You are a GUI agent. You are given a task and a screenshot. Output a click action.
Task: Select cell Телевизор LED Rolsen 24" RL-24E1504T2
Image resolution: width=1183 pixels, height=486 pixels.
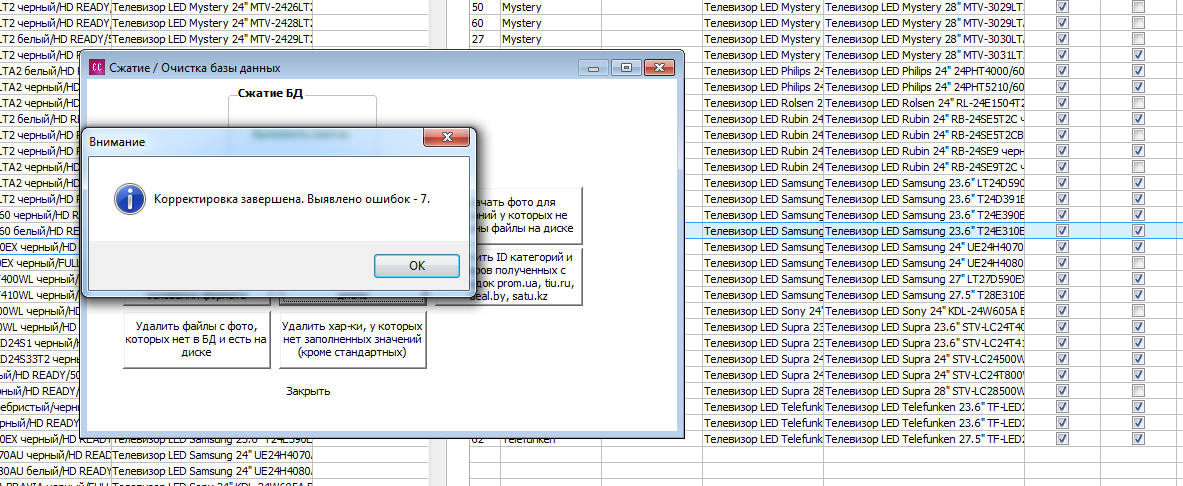point(924,103)
